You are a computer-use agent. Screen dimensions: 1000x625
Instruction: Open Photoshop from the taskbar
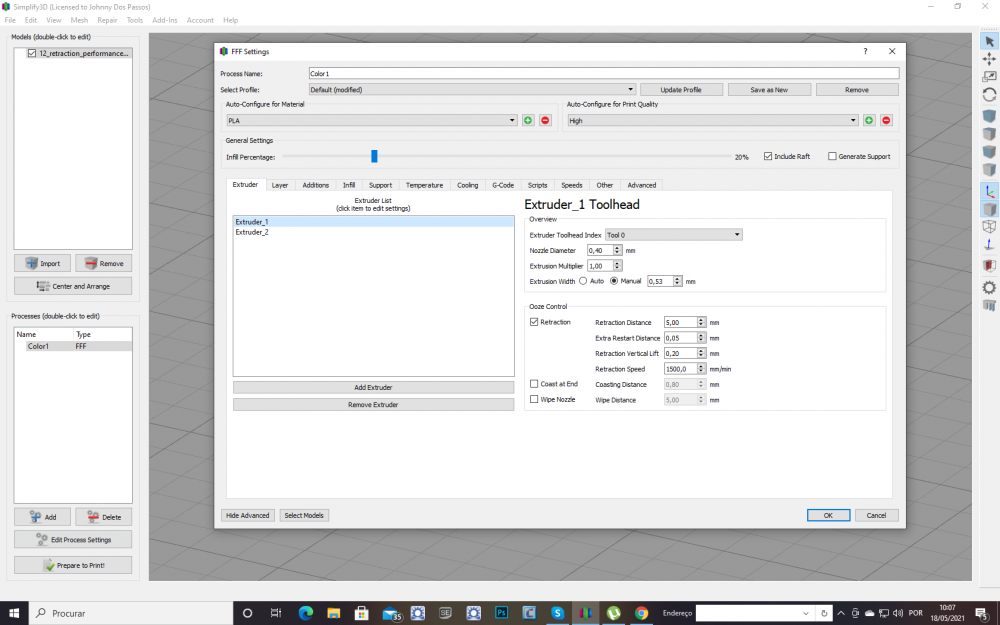point(501,613)
